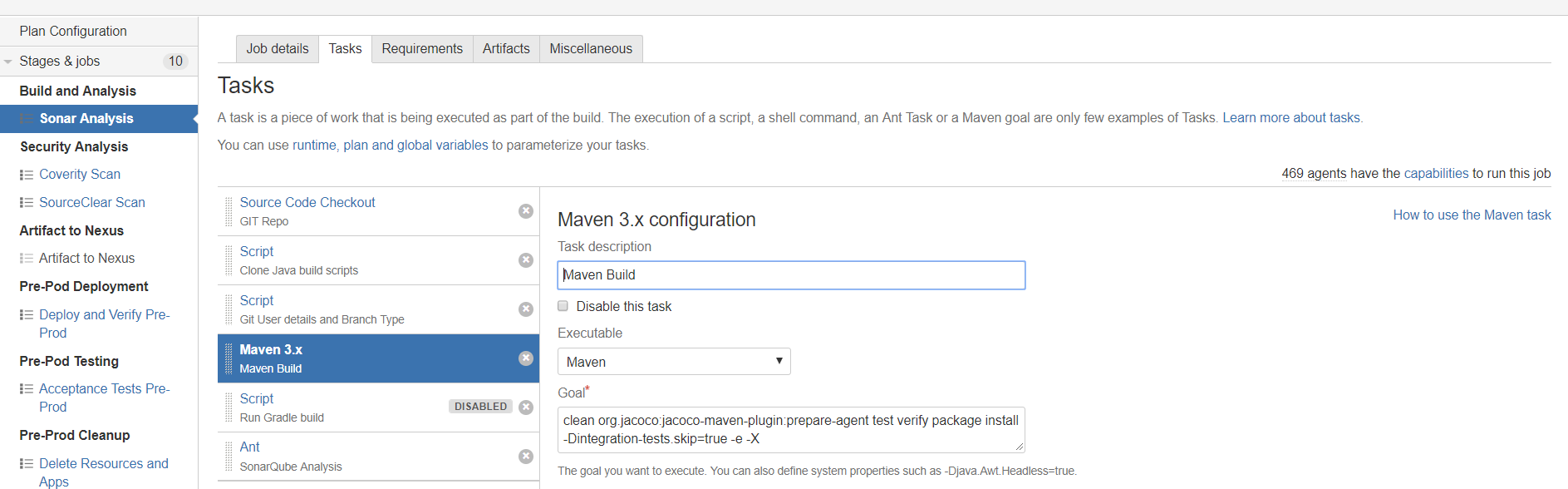Grab the drag handle of Ant task

coord(229,457)
